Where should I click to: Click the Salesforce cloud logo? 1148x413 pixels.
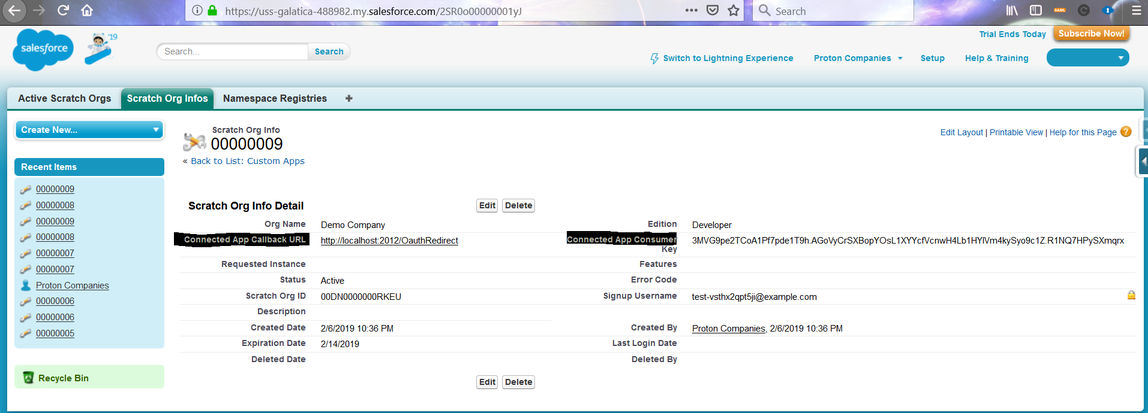click(43, 51)
